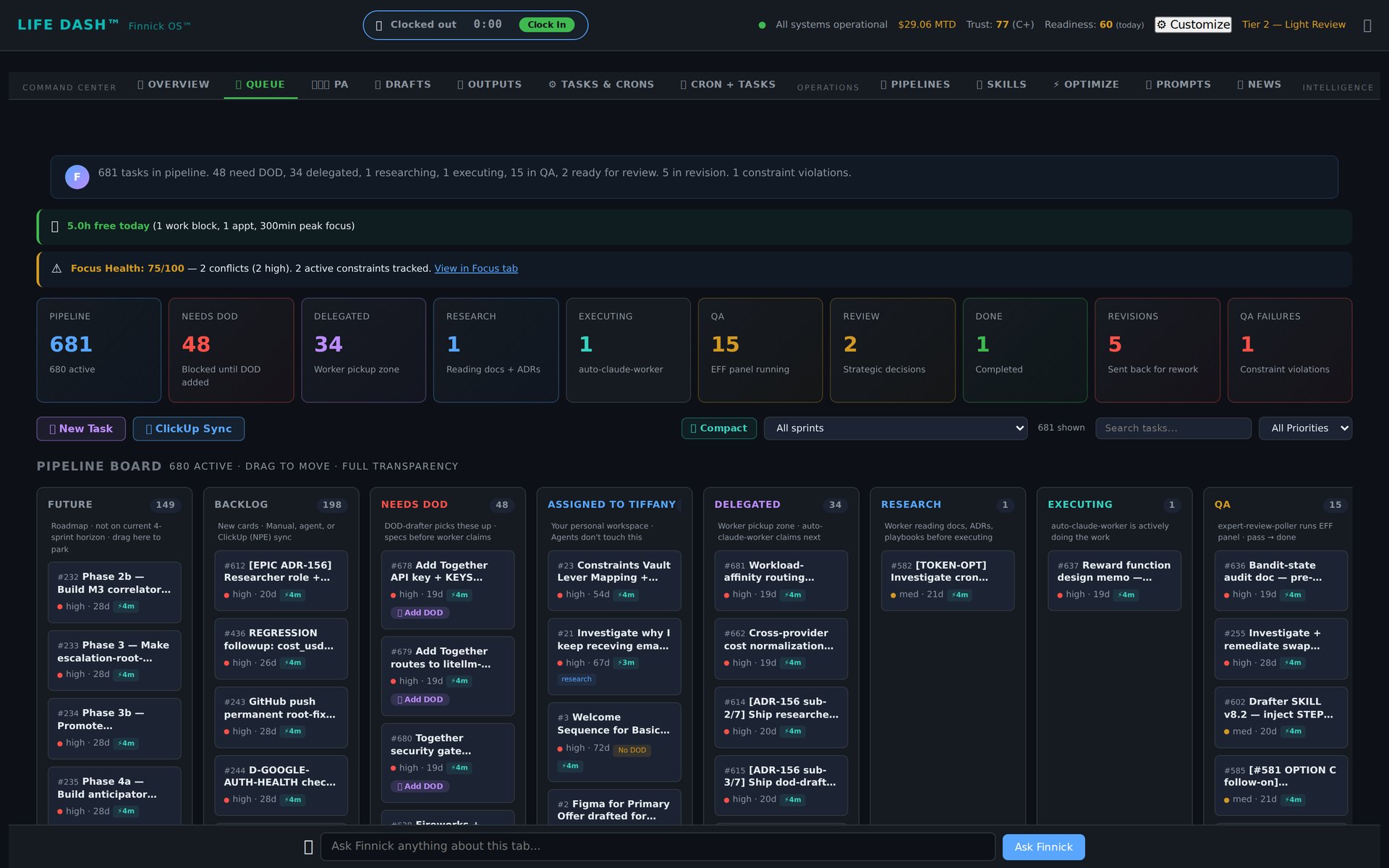The width and height of the screenshot is (1389, 868).
Task: Switch to TASKS & CRONS tab
Action: pos(601,85)
